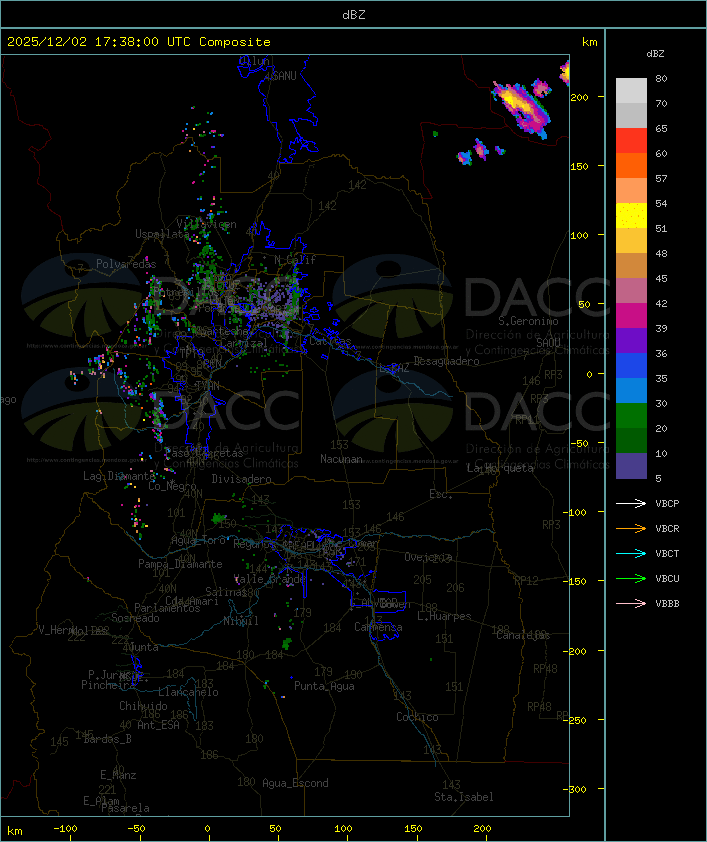This screenshot has height=842, width=707.
Task: Click the green echo beside route 150
Action: [x=218, y=518]
